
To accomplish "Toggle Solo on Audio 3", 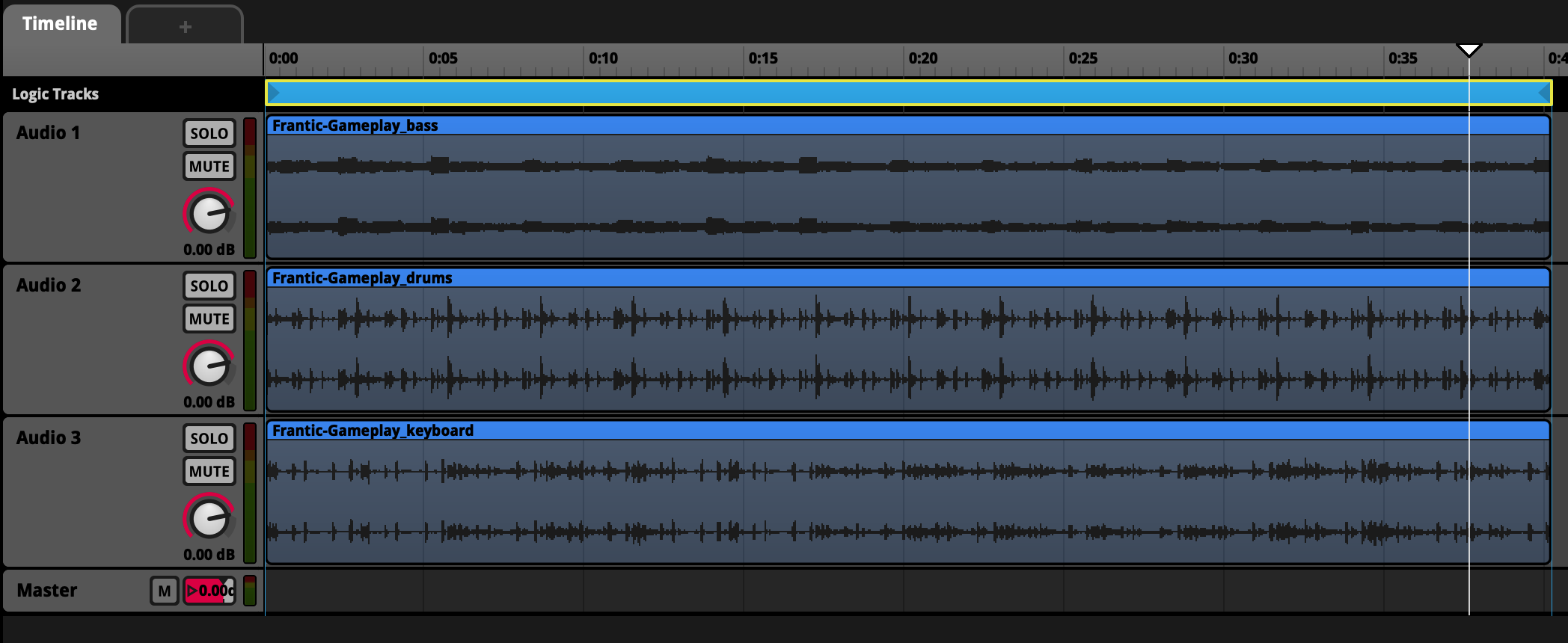I will pos(209,438).
